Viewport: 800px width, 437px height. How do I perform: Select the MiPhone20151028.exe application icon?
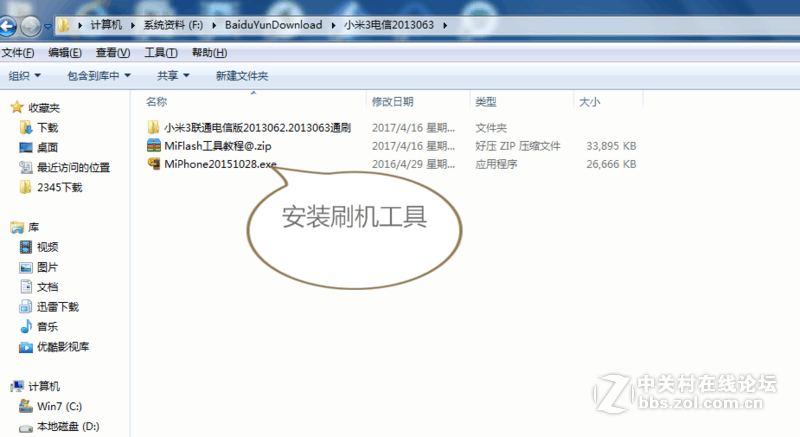154,164
